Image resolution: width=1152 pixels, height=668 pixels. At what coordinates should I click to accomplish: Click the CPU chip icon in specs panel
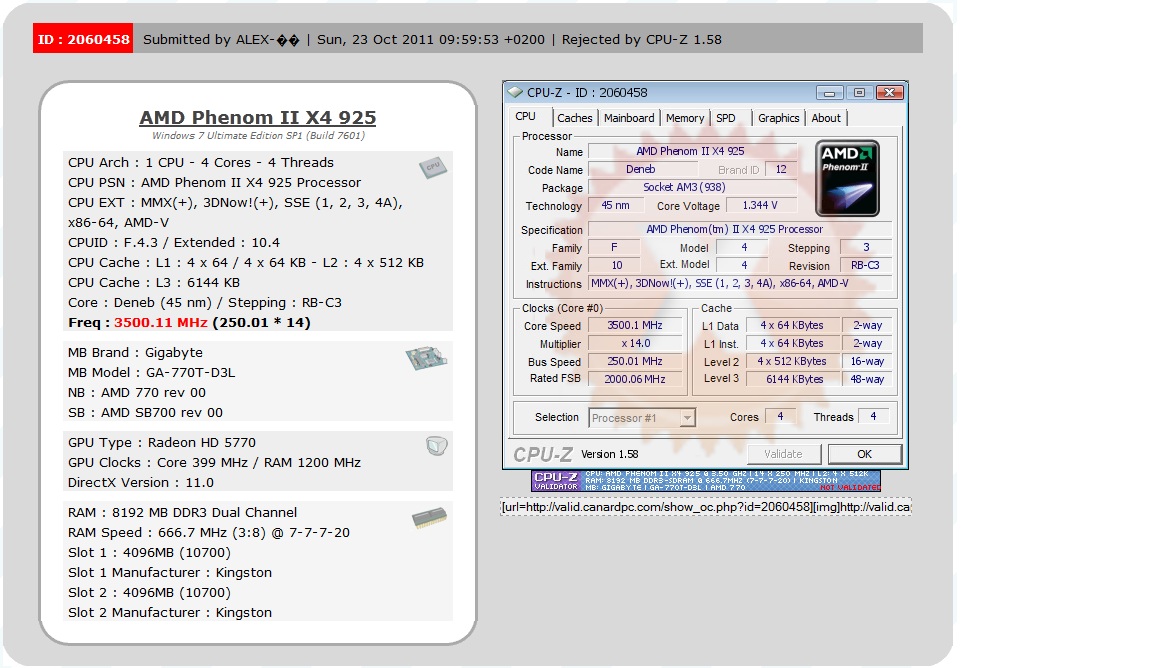click(432, 168)
